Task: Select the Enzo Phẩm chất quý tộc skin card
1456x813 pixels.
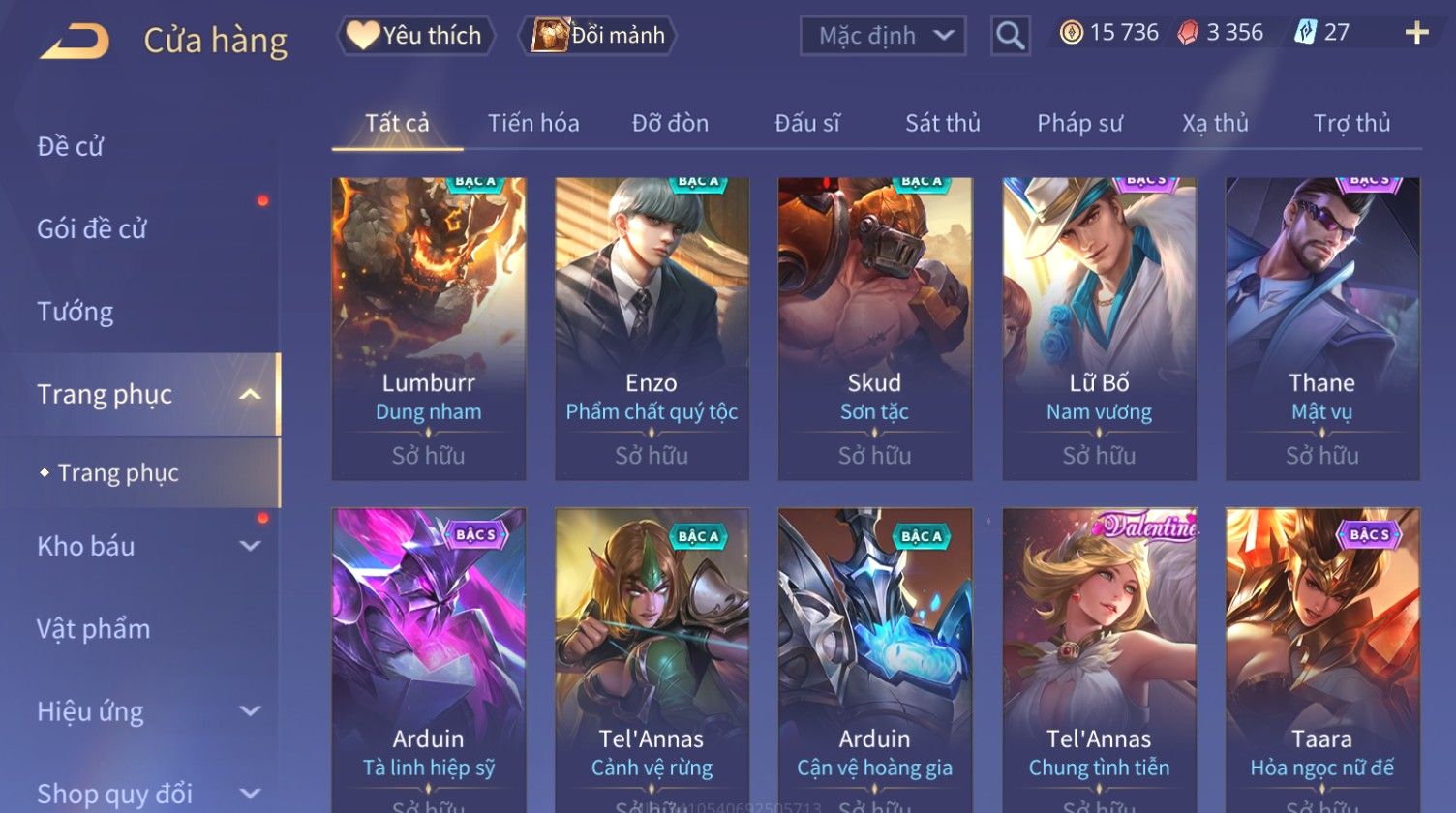Action: pyautogui.click(x=652, y=329)
